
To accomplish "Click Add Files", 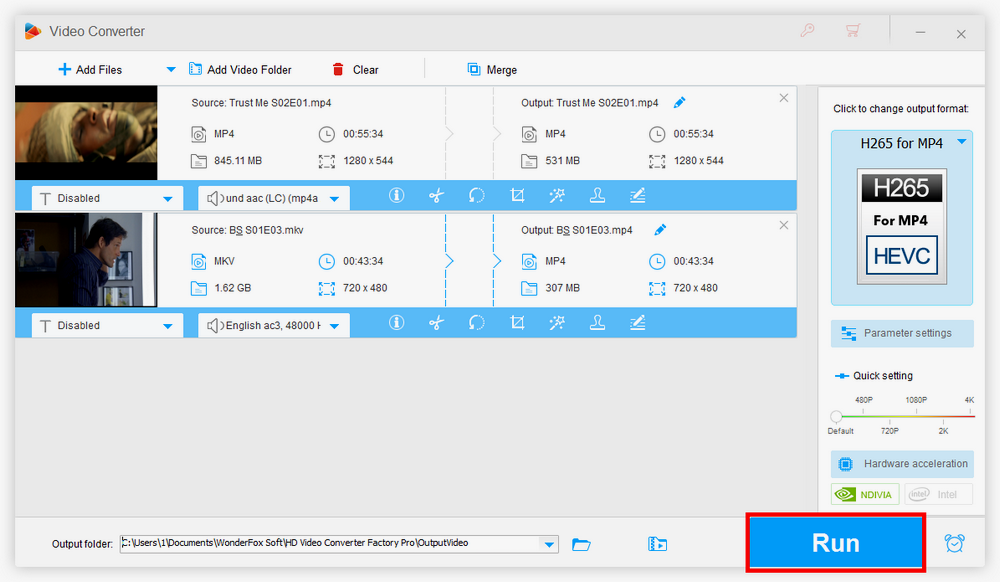I will pyautogui.click(x=90, y=69).
